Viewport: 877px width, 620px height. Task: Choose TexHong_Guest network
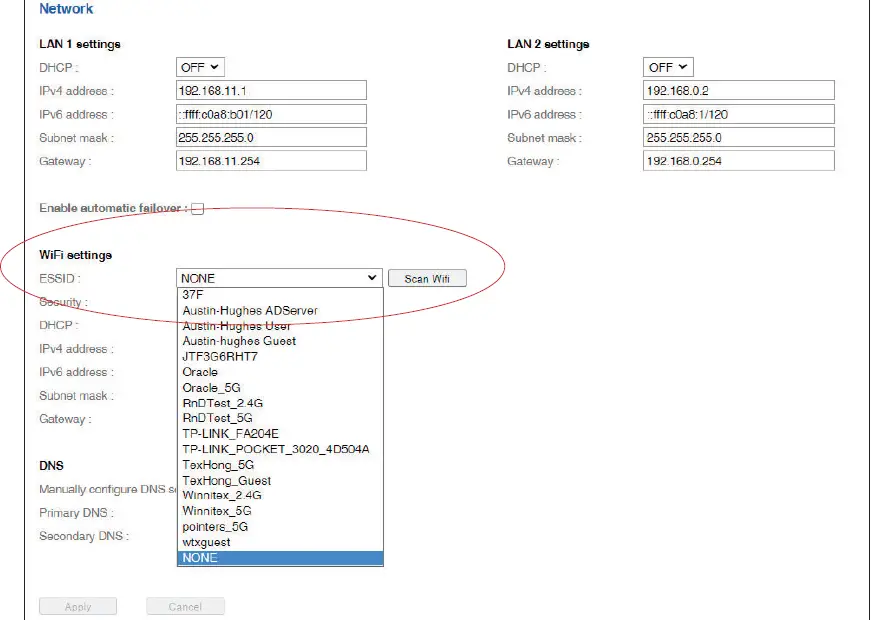point(280,481)
